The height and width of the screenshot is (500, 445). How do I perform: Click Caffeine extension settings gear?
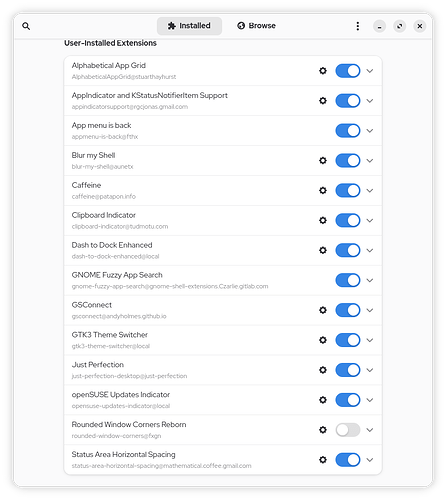[323, 190]
